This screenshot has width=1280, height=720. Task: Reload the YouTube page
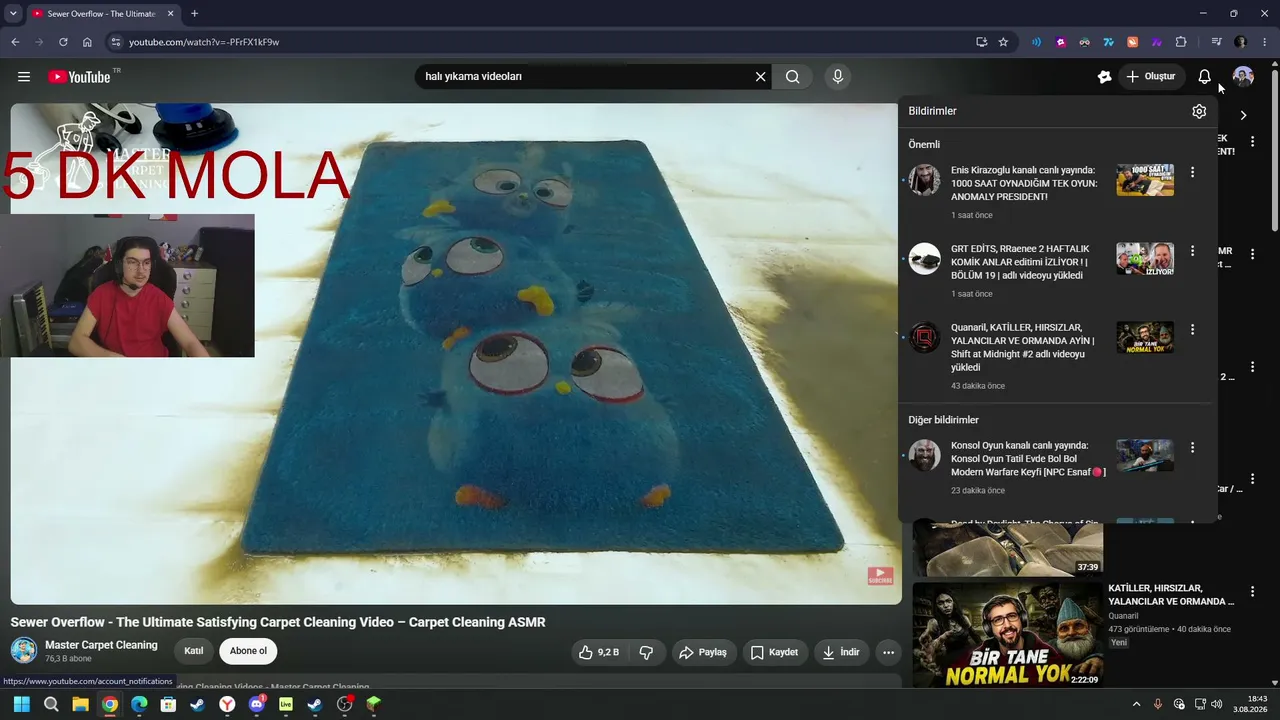(63, 42)
